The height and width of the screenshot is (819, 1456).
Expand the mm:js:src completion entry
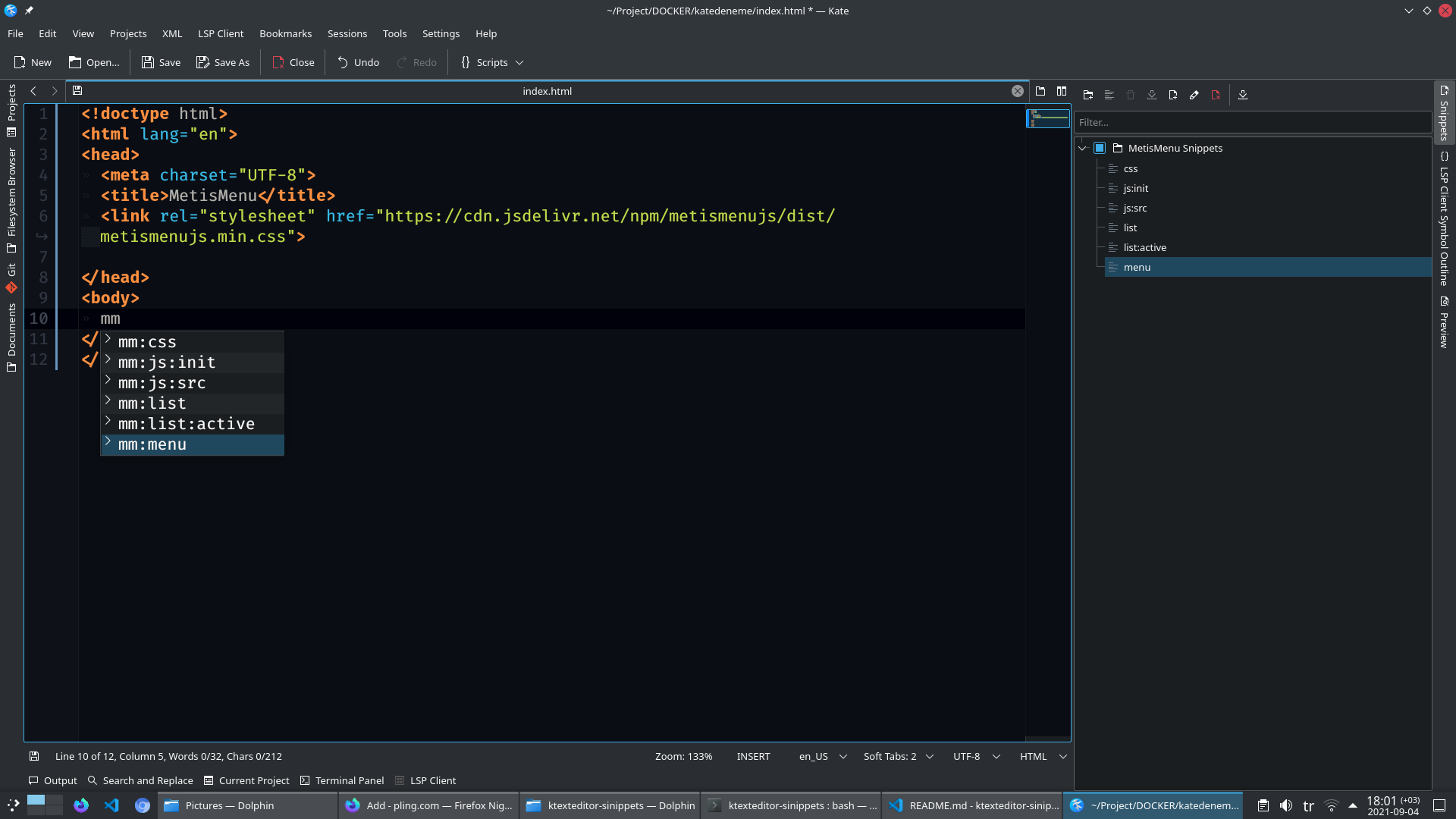(x=108, y=380)
